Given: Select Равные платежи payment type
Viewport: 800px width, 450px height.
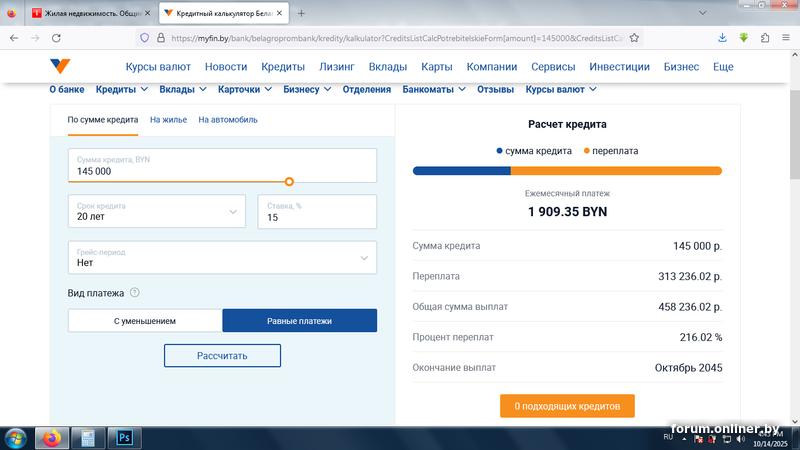Looking at the screenshot, I should click(299, 321).
